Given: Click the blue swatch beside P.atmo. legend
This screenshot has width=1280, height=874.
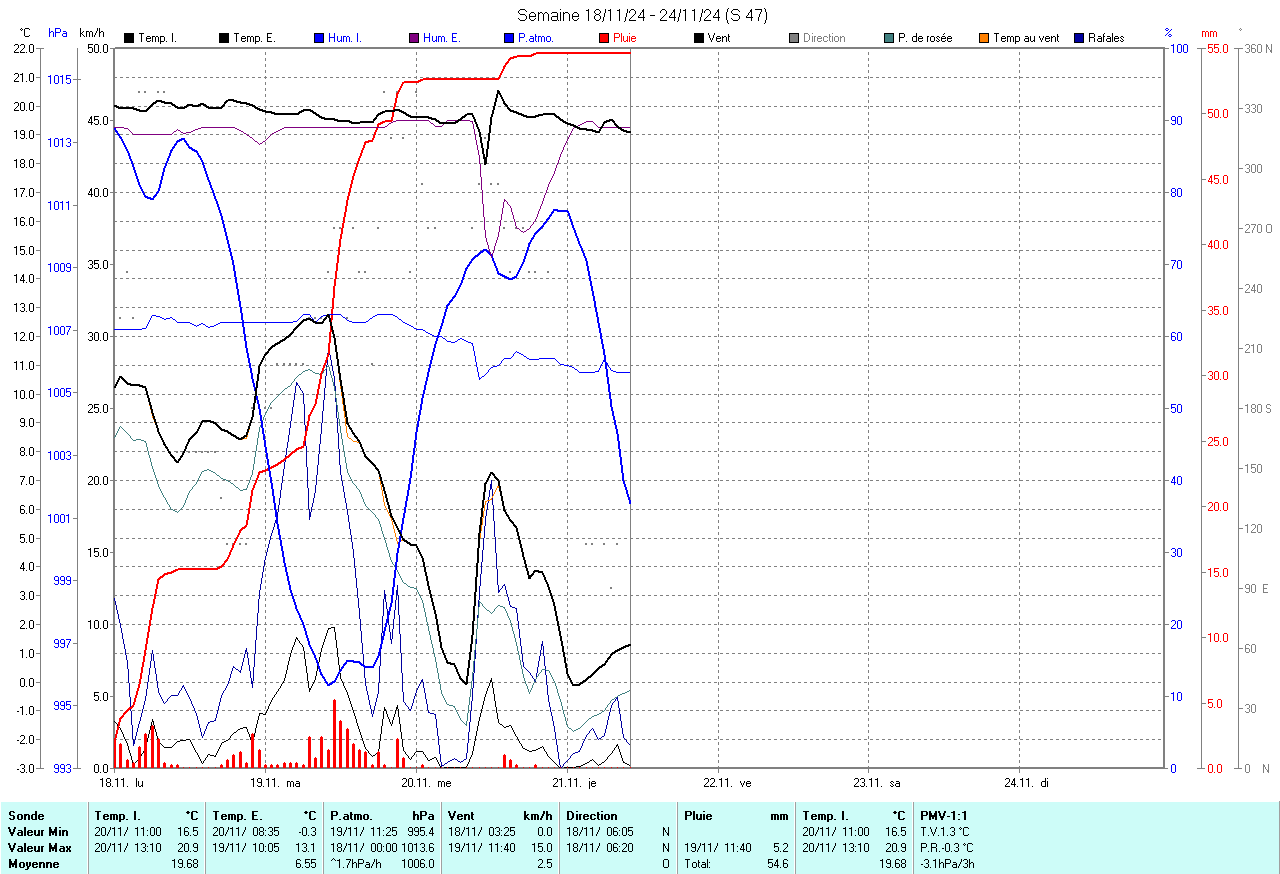Looking at the screenshot, I should coord(508,38).
